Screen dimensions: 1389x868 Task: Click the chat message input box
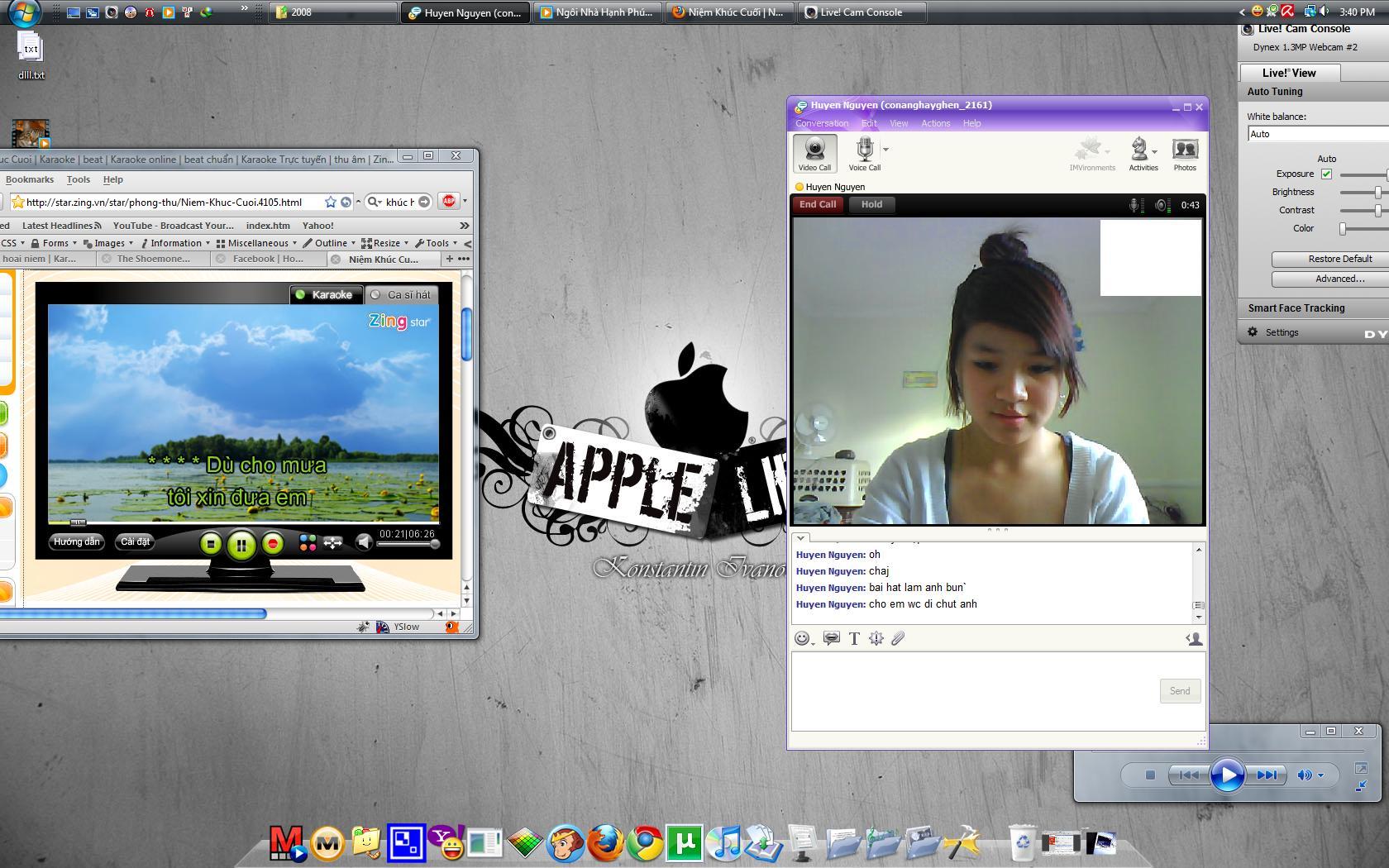tap(976, 692)
